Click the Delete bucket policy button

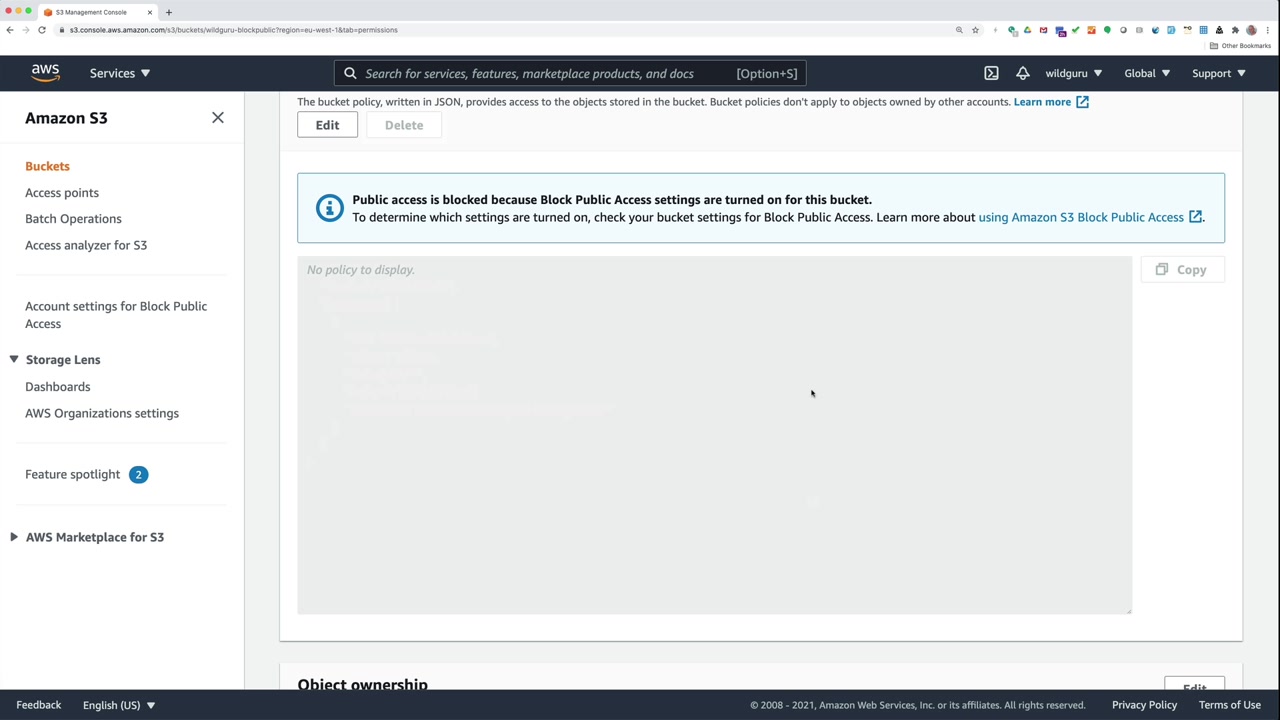pyautogui.click(x=404, y=125)
